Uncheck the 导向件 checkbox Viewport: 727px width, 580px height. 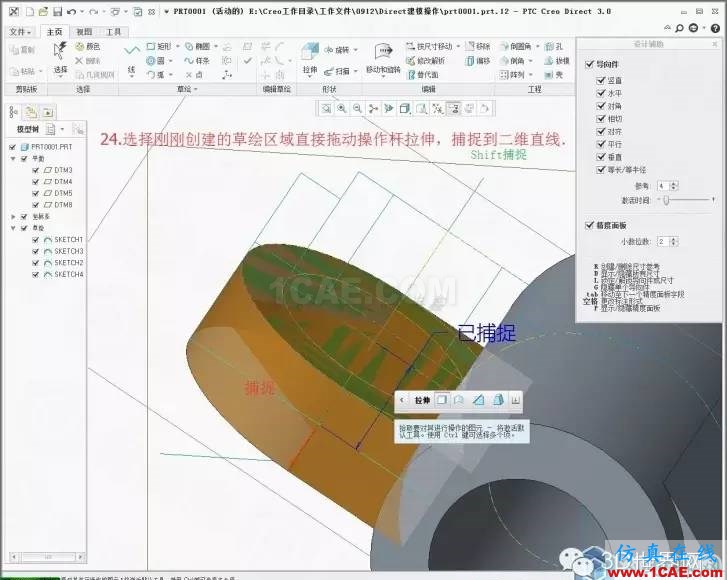589,64
